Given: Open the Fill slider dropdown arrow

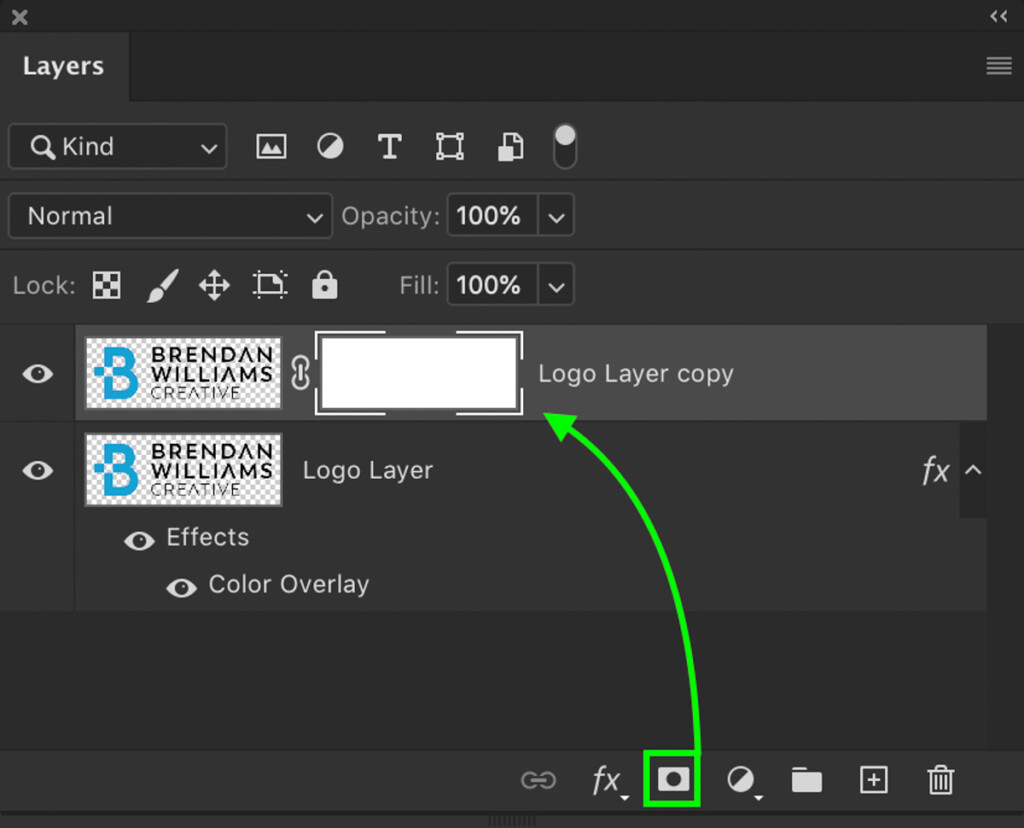Looking at the screenshot, I should (556, 285).
